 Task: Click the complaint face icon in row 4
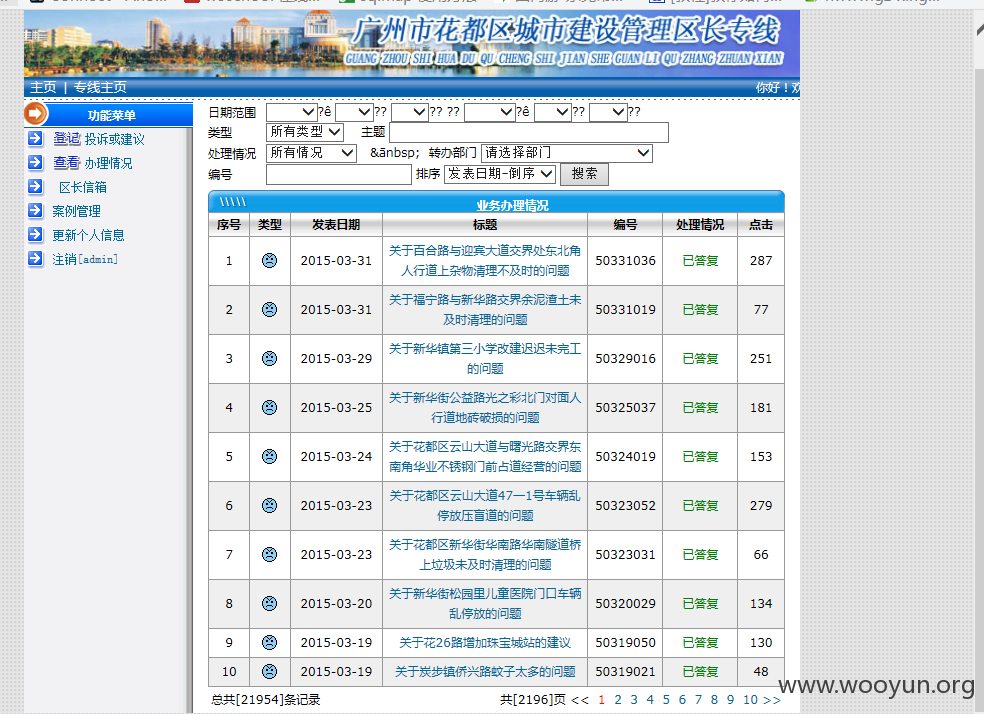tap(269, 407)
